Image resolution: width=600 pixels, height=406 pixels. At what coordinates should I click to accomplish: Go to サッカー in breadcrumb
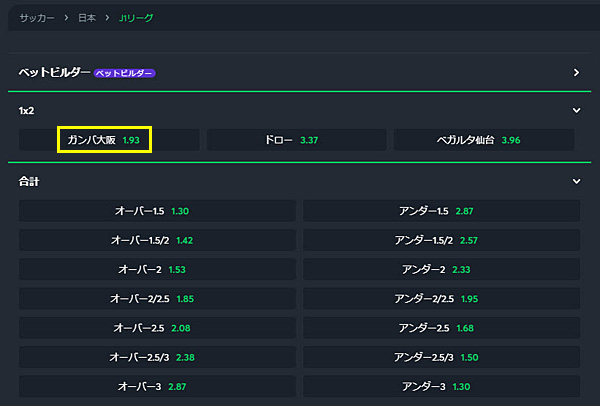pyautogui.click(x=37, y=19)
